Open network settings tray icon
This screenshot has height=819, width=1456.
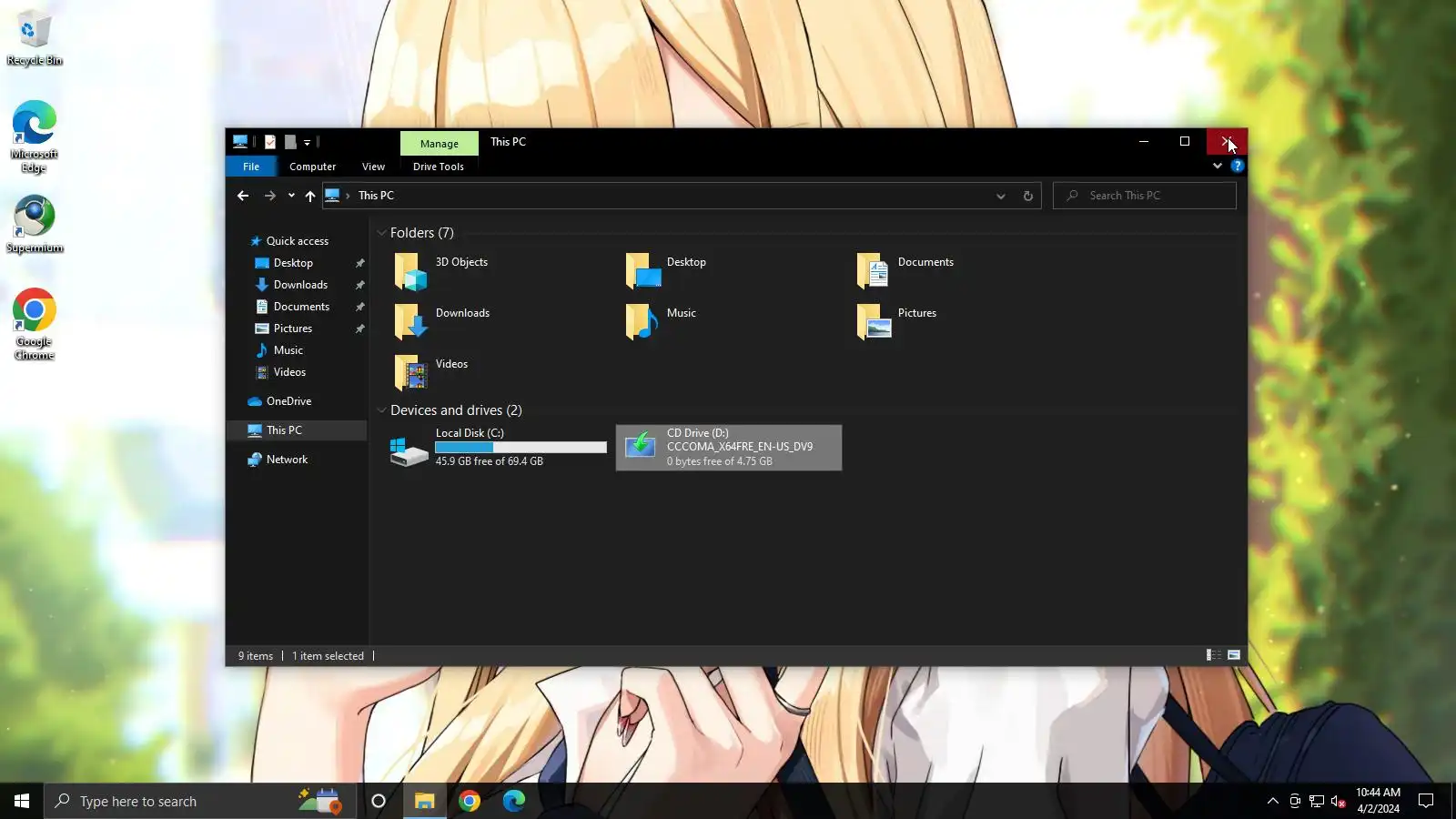pyautogui.click(x=1317, y=802)
